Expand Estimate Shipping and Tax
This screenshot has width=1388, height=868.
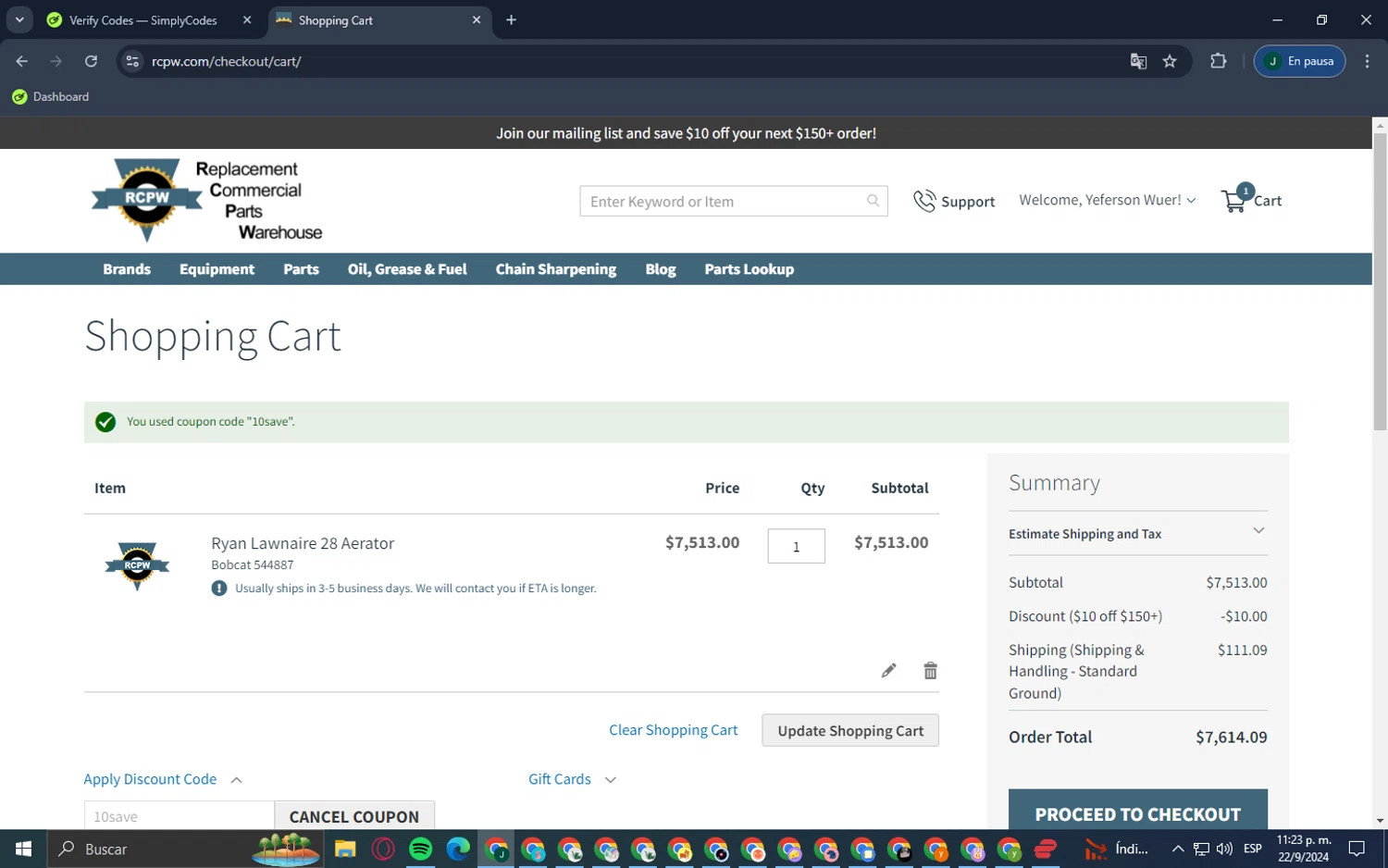[1137, 533]
